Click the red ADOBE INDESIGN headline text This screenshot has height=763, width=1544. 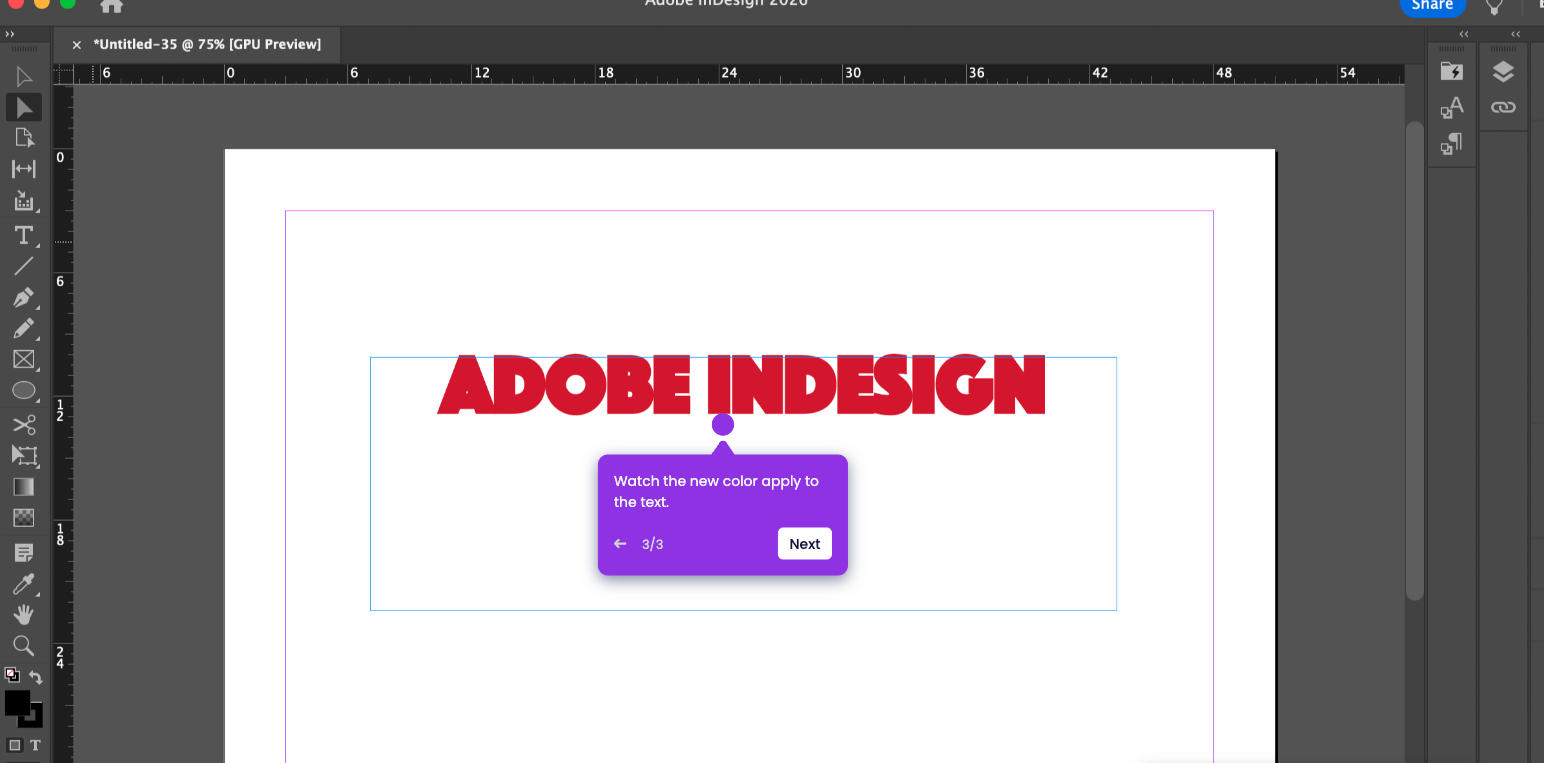click(x=741, y=384)
